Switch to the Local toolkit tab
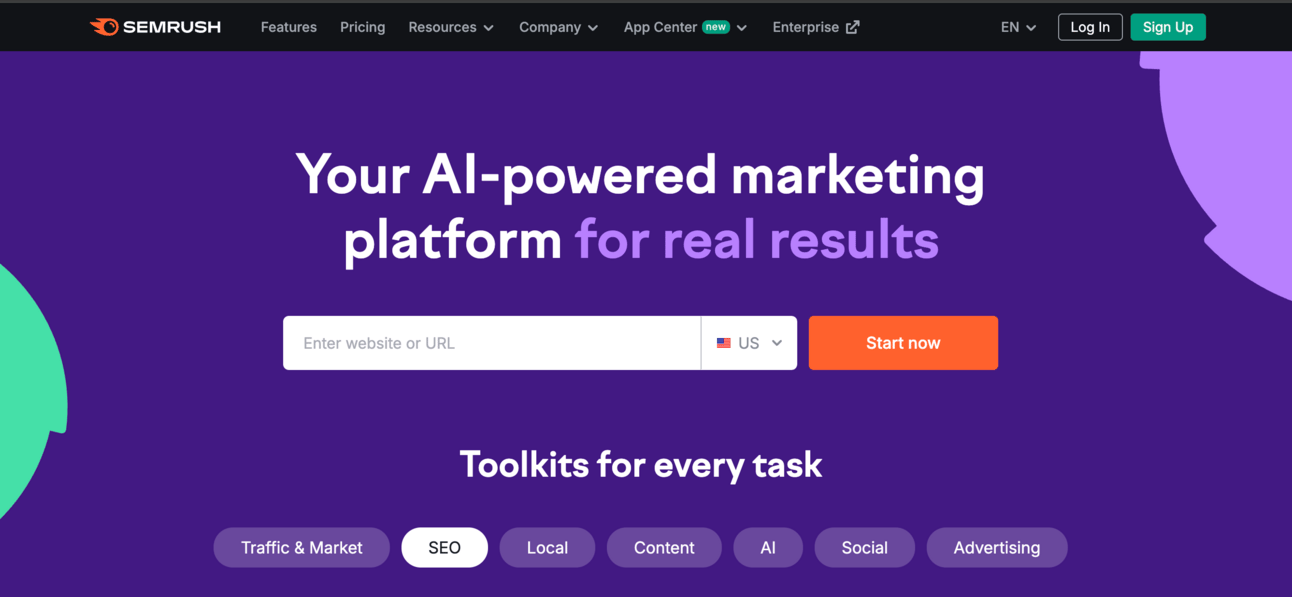 coord(547,548)
